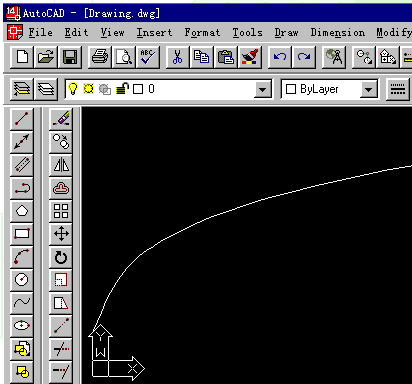Open the File menu
The width and height of the screenshot is (412, 384).
pyautogui.click(x=40, y=32)
